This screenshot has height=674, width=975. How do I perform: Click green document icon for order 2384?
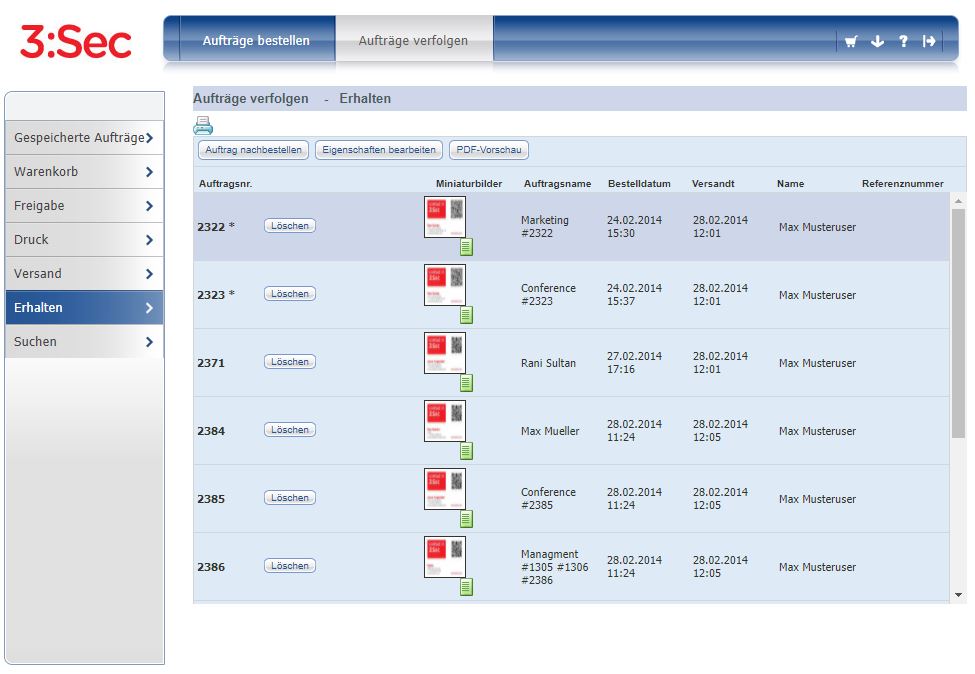pos(466,451)
